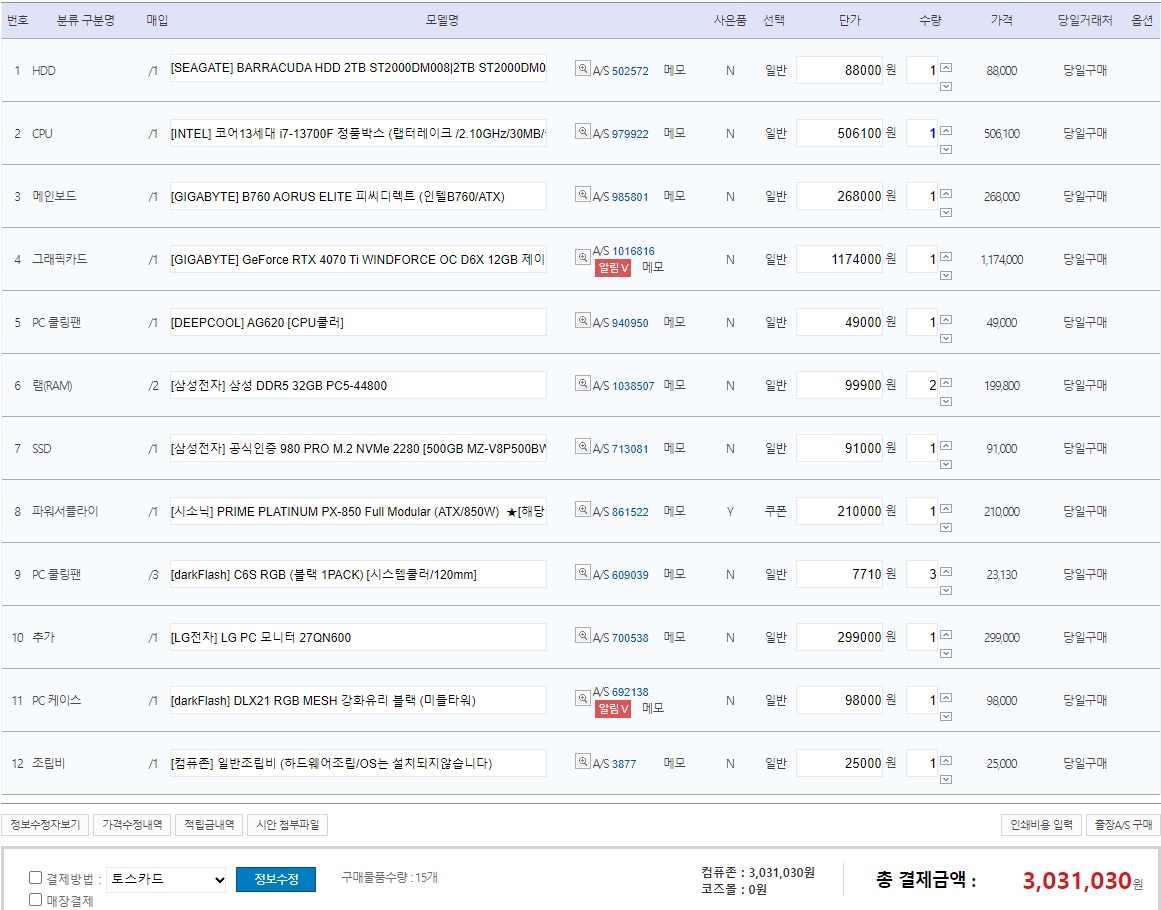
Task: Increase quantity for 그래픽카드 row
Action: [946, 256]
